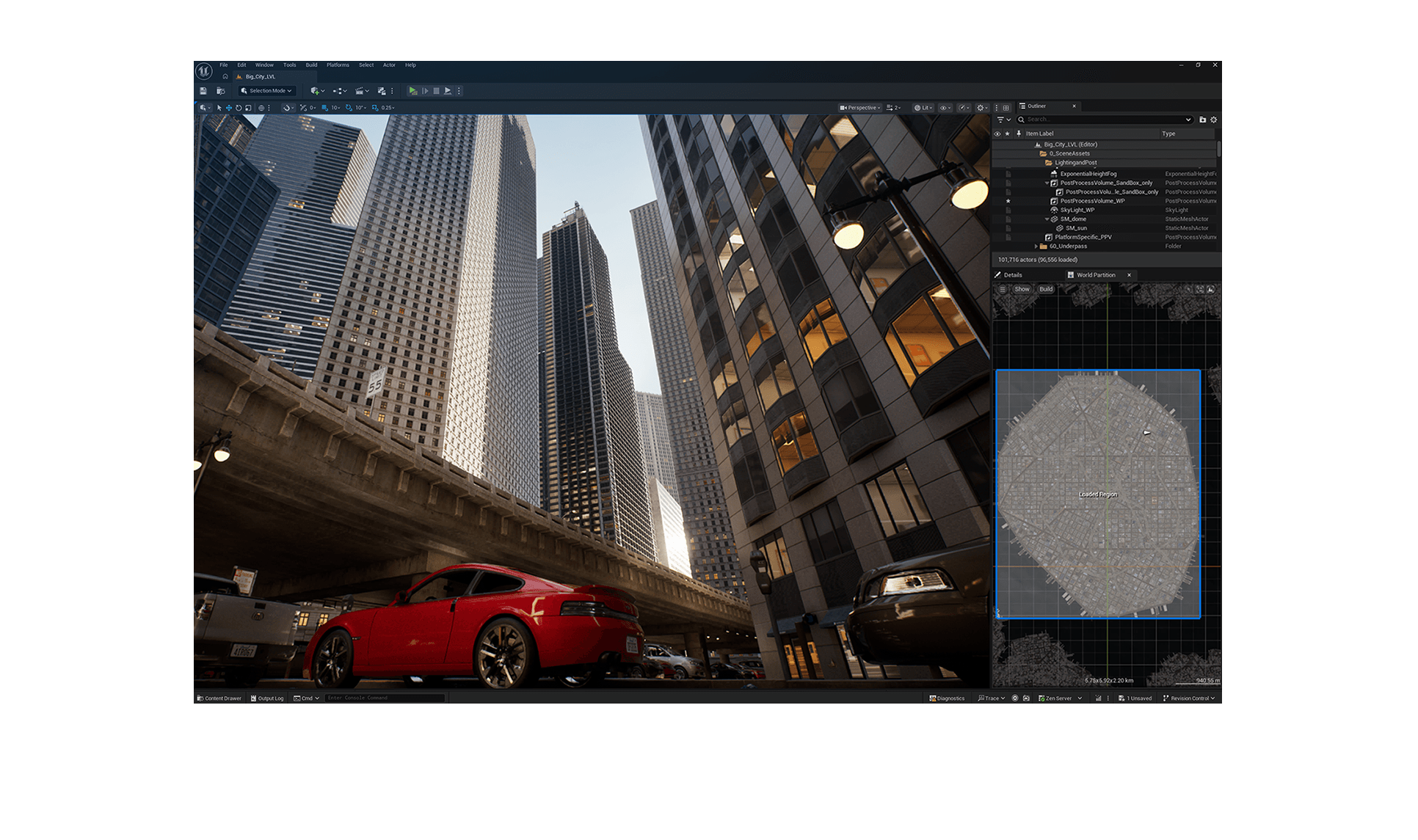Toggle the visibility eye column header
The image size is (1418, 840).
click(x=997, y=134)
